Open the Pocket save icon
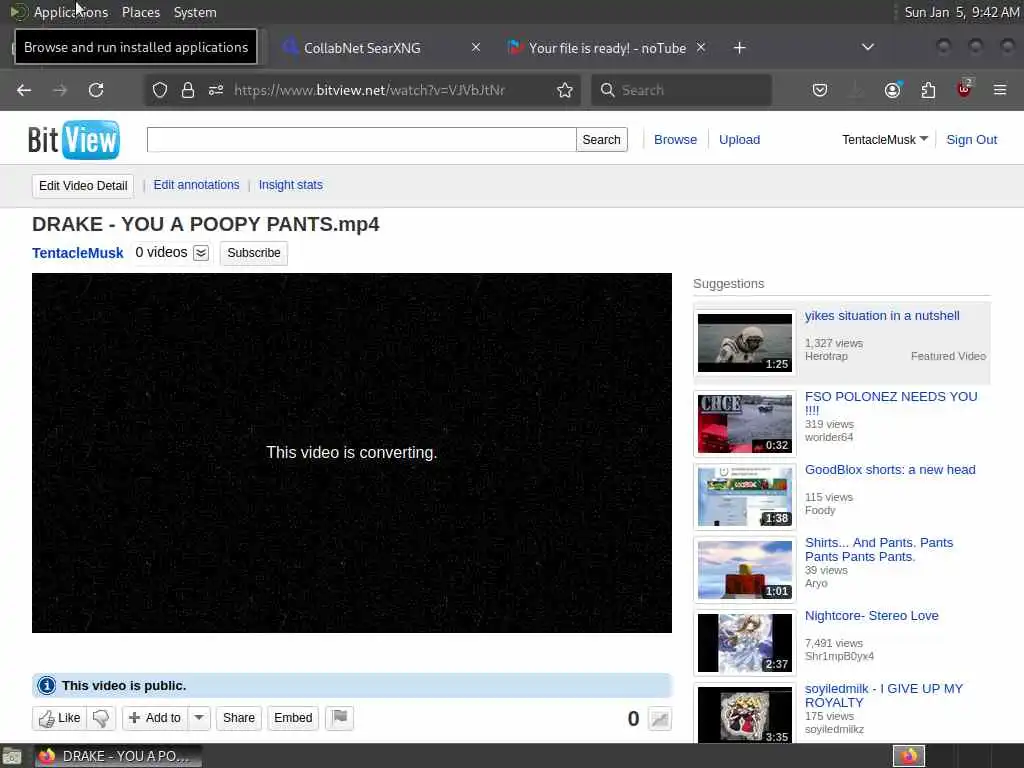 pyautogui.click(x=820, y=90)
